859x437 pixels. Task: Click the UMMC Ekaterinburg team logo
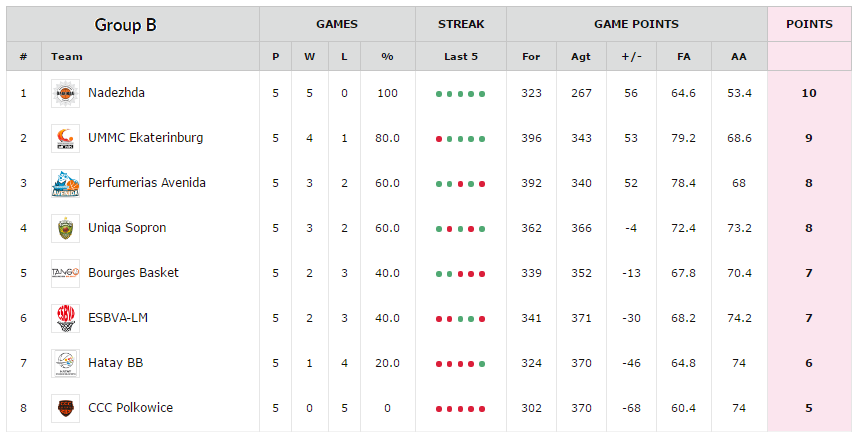[65, 138]
